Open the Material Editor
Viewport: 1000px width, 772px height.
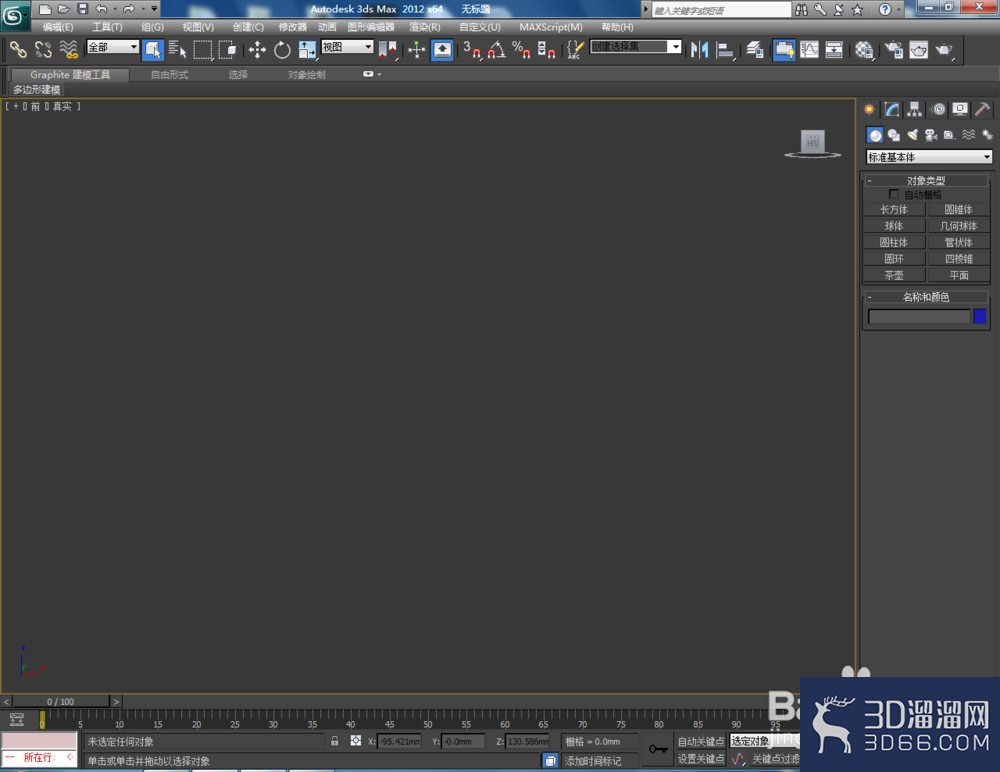864,50
